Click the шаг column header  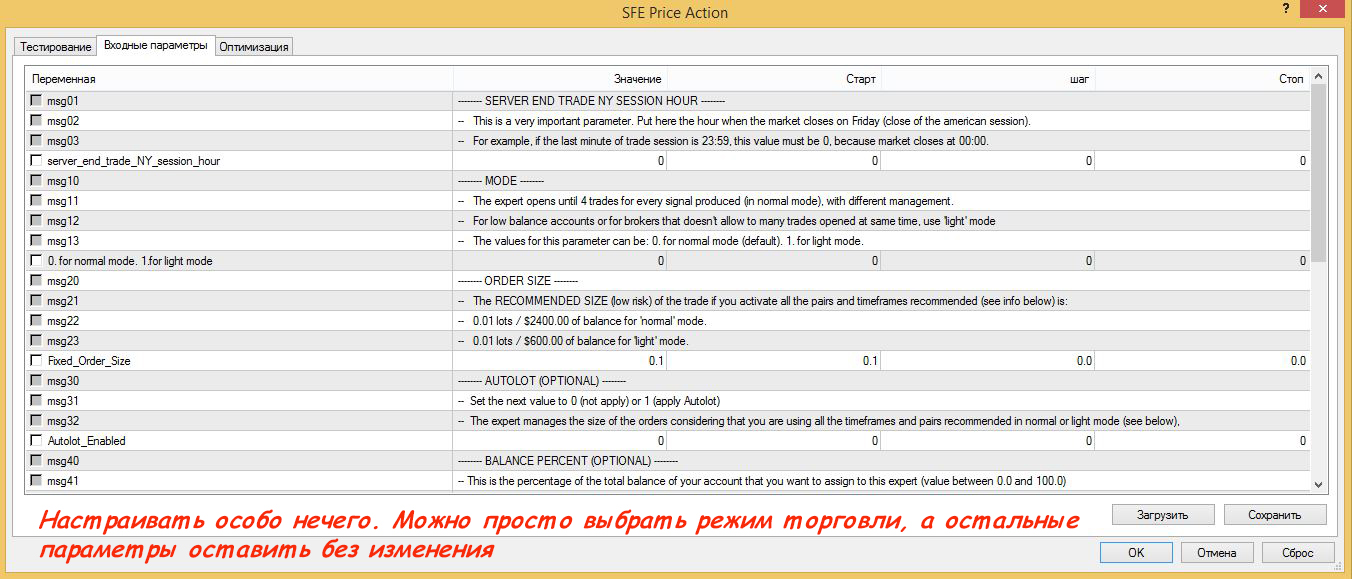point(988,79)
